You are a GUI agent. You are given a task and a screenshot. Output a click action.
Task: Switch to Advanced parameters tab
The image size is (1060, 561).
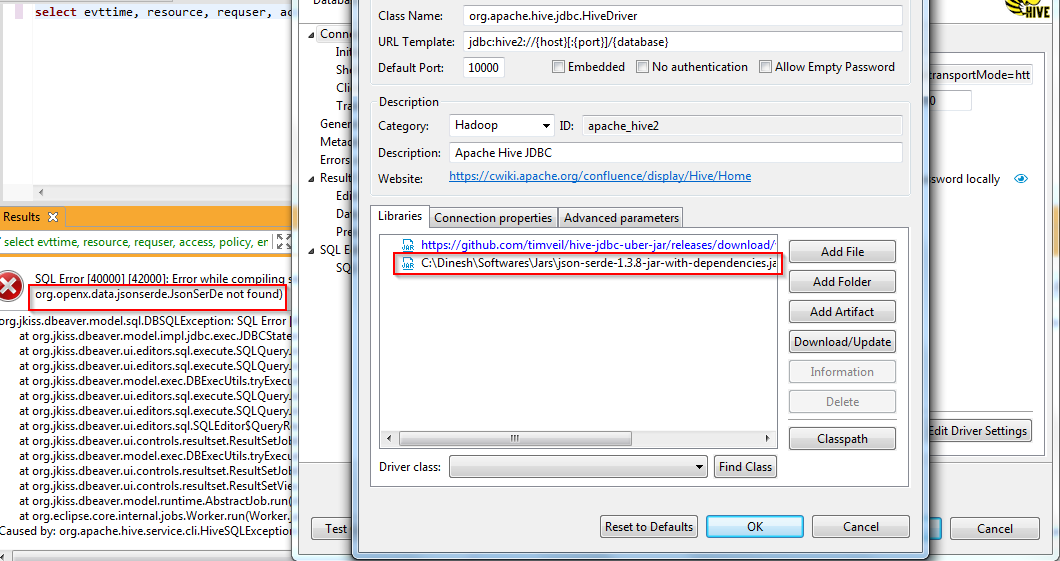click(621, 218)
